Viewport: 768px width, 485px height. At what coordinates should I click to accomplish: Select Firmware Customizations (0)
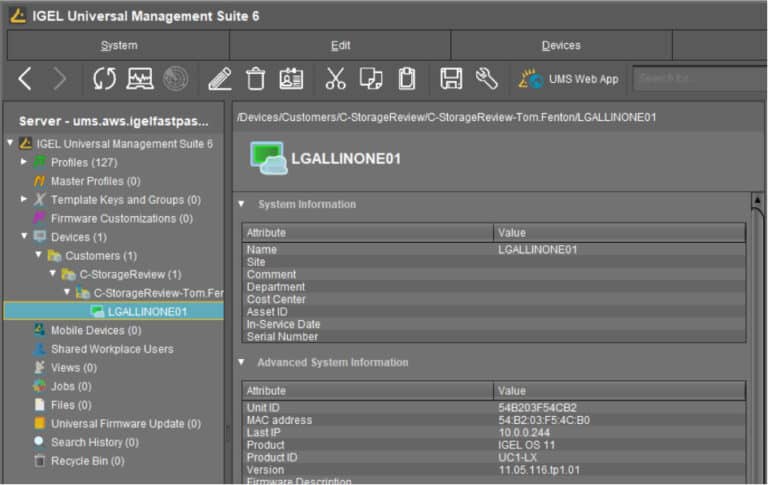[x=121, y=218]
